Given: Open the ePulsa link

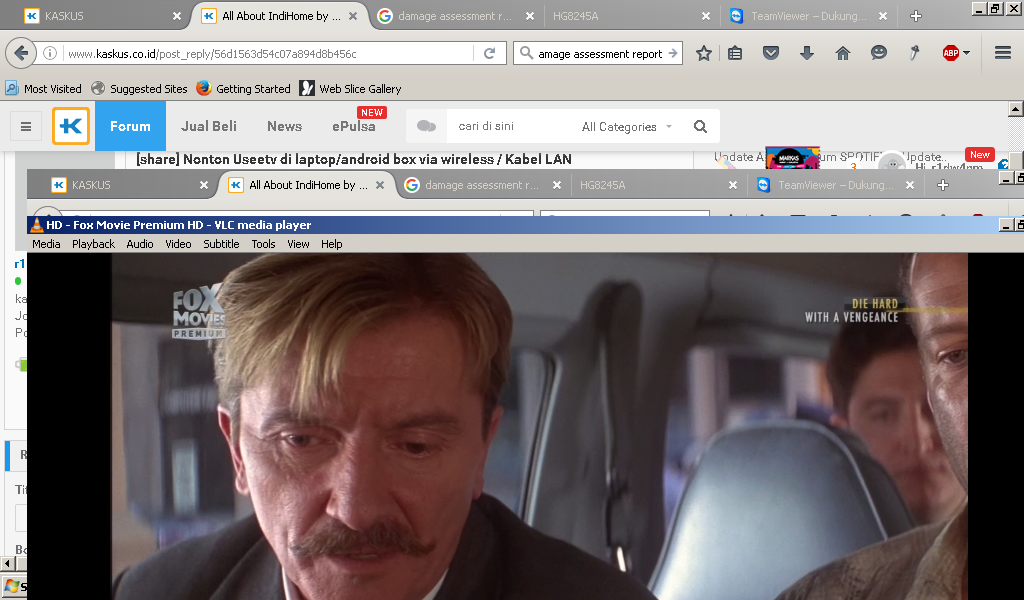Looking at the screenshot, I should 354,126.
